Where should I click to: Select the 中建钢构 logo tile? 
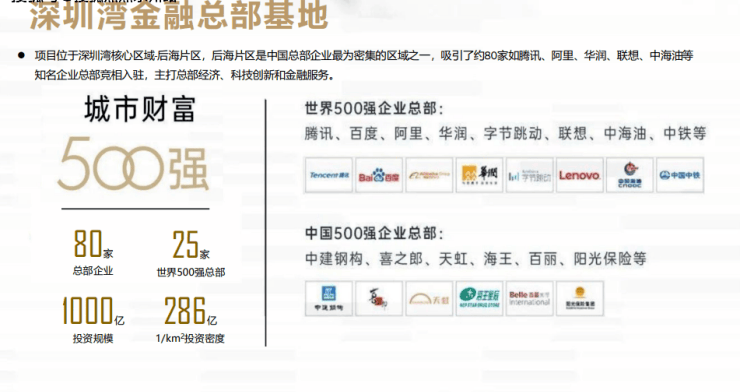tap(328, 299)
